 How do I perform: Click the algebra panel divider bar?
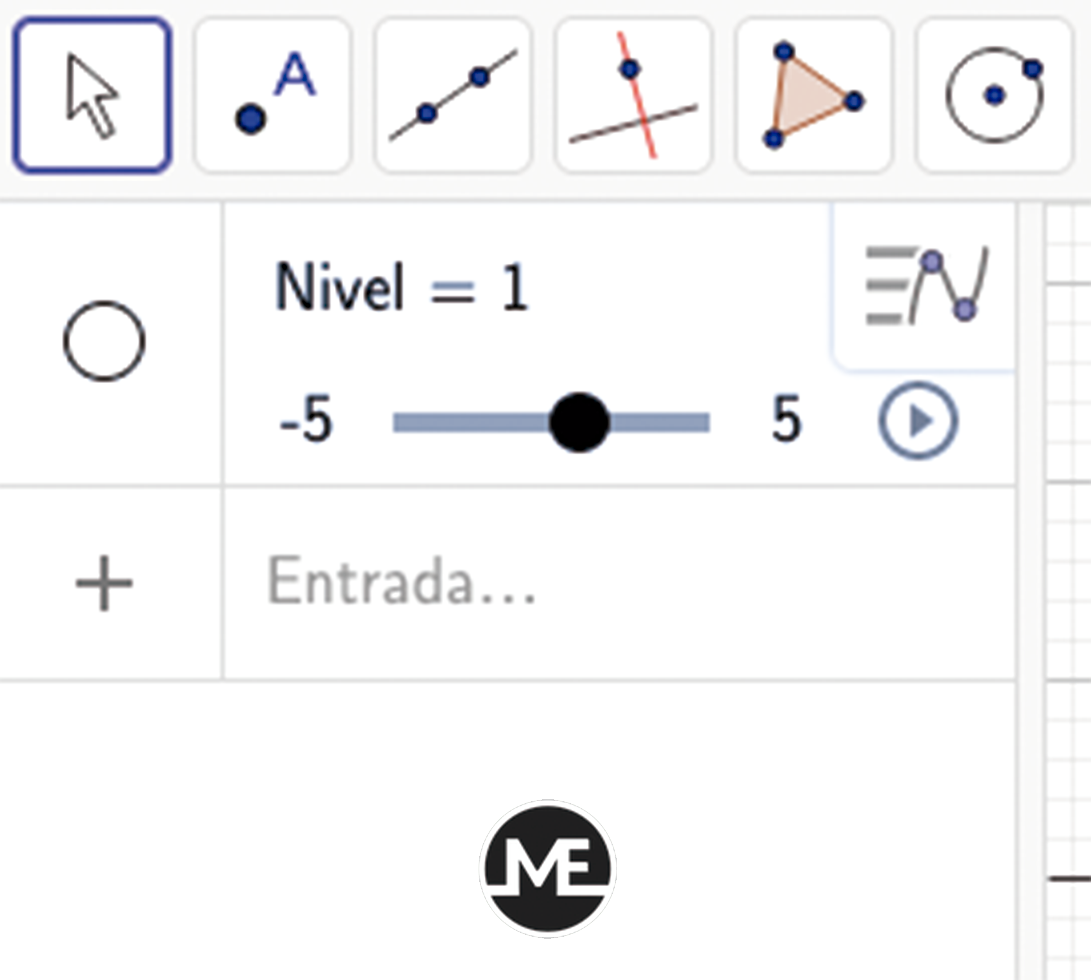click(1030, 592)
